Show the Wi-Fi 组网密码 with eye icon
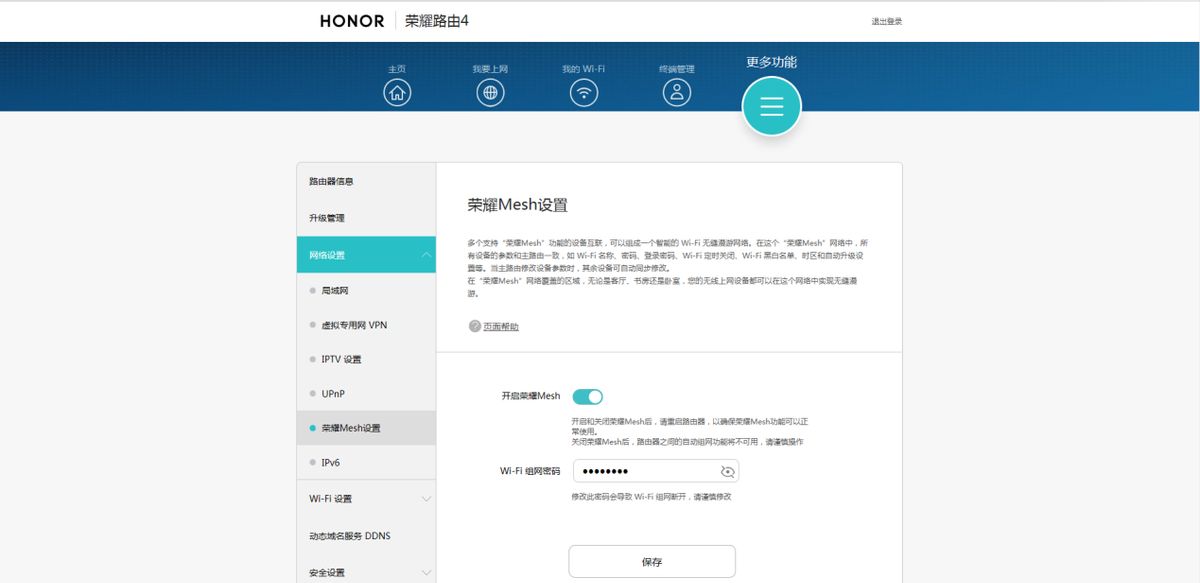The image size is (1200, 583). (728, 471)
